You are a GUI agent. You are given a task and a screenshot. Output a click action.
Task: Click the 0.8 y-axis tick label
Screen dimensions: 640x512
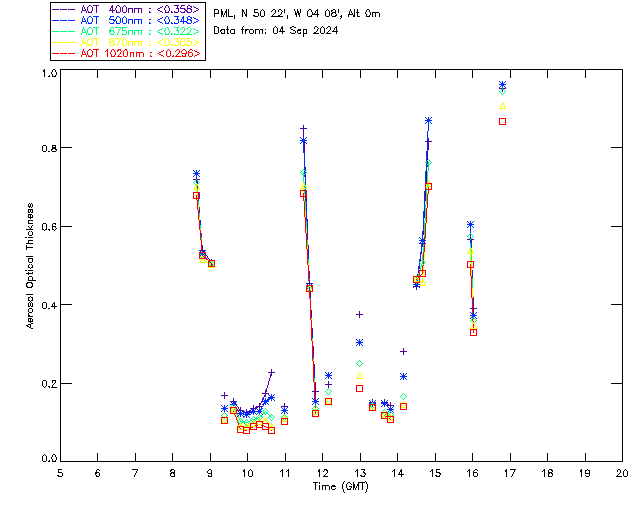click(49, 148)
